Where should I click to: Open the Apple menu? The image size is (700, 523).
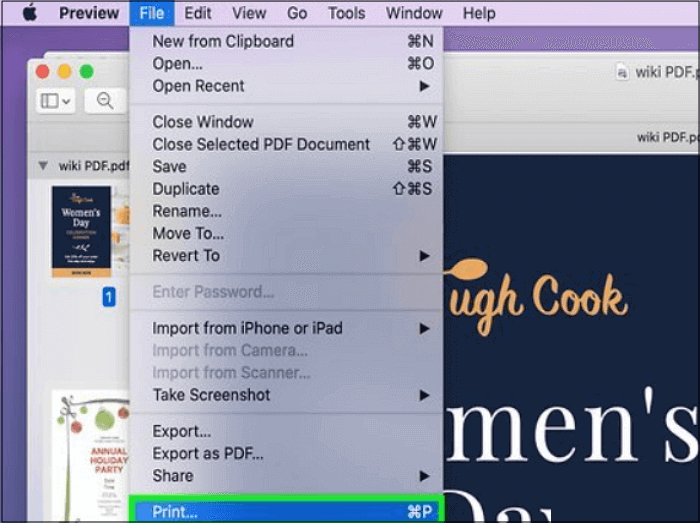point(29,13)
